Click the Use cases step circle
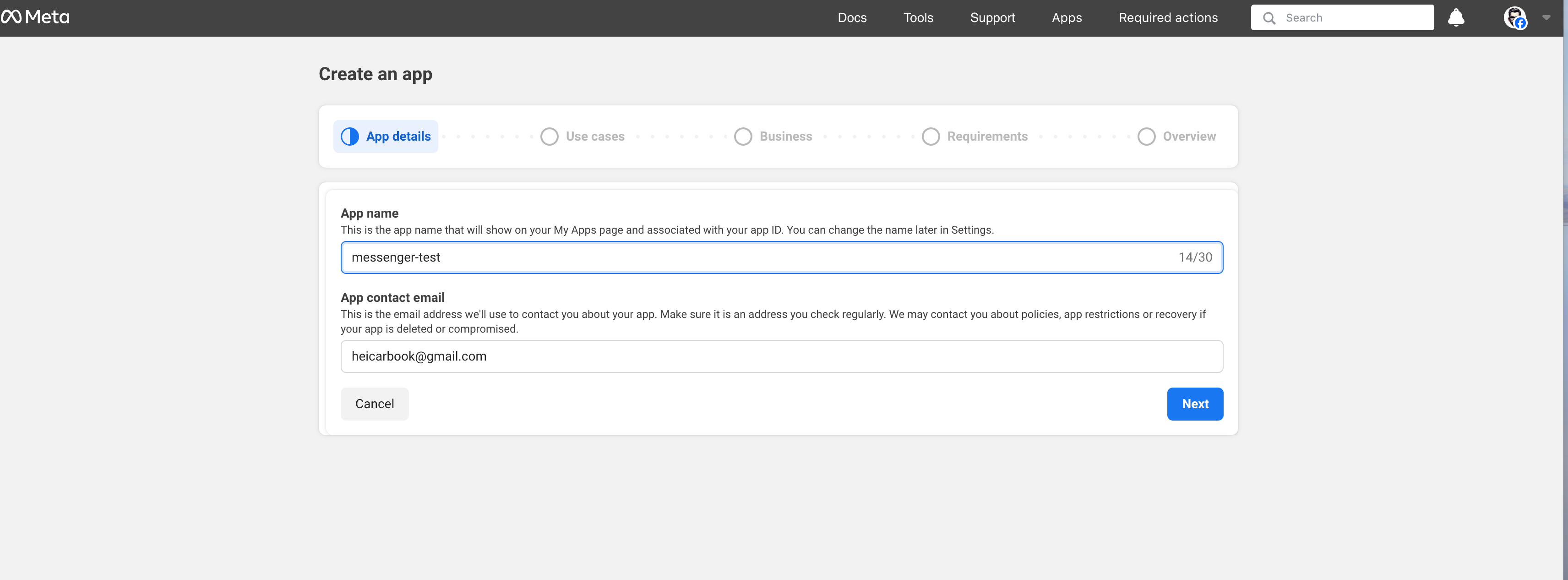This screenshot has height=580, width=1568. (550, 136)
